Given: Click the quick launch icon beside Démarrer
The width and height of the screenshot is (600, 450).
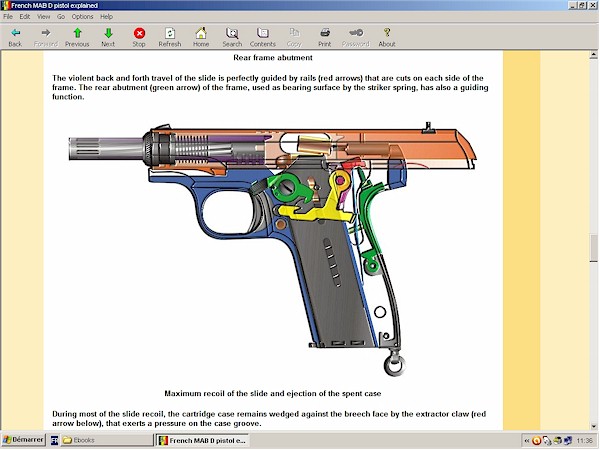Looking at the screenshot, I should coord(54,440).
